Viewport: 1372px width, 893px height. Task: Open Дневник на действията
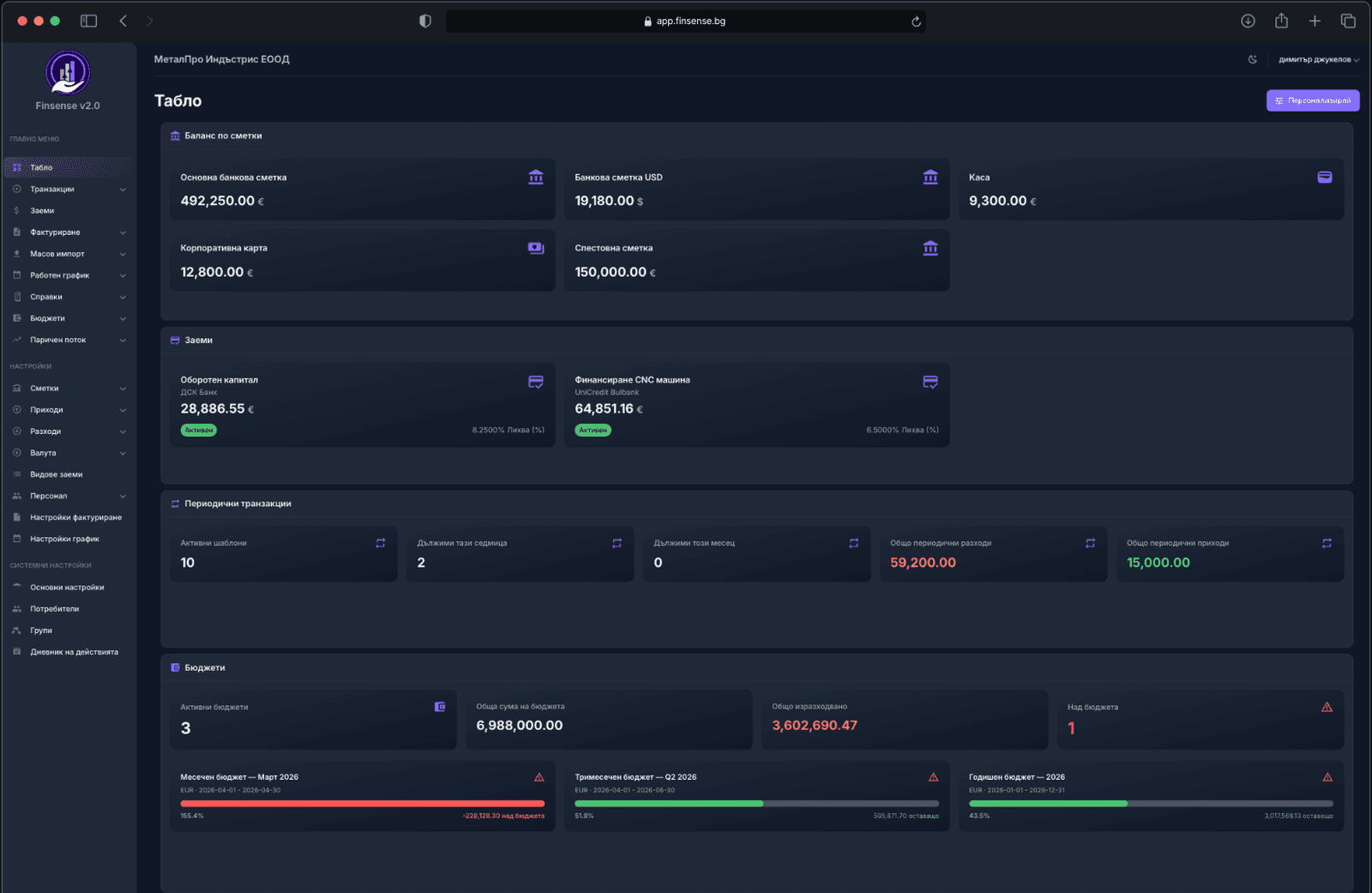[69, 652]
